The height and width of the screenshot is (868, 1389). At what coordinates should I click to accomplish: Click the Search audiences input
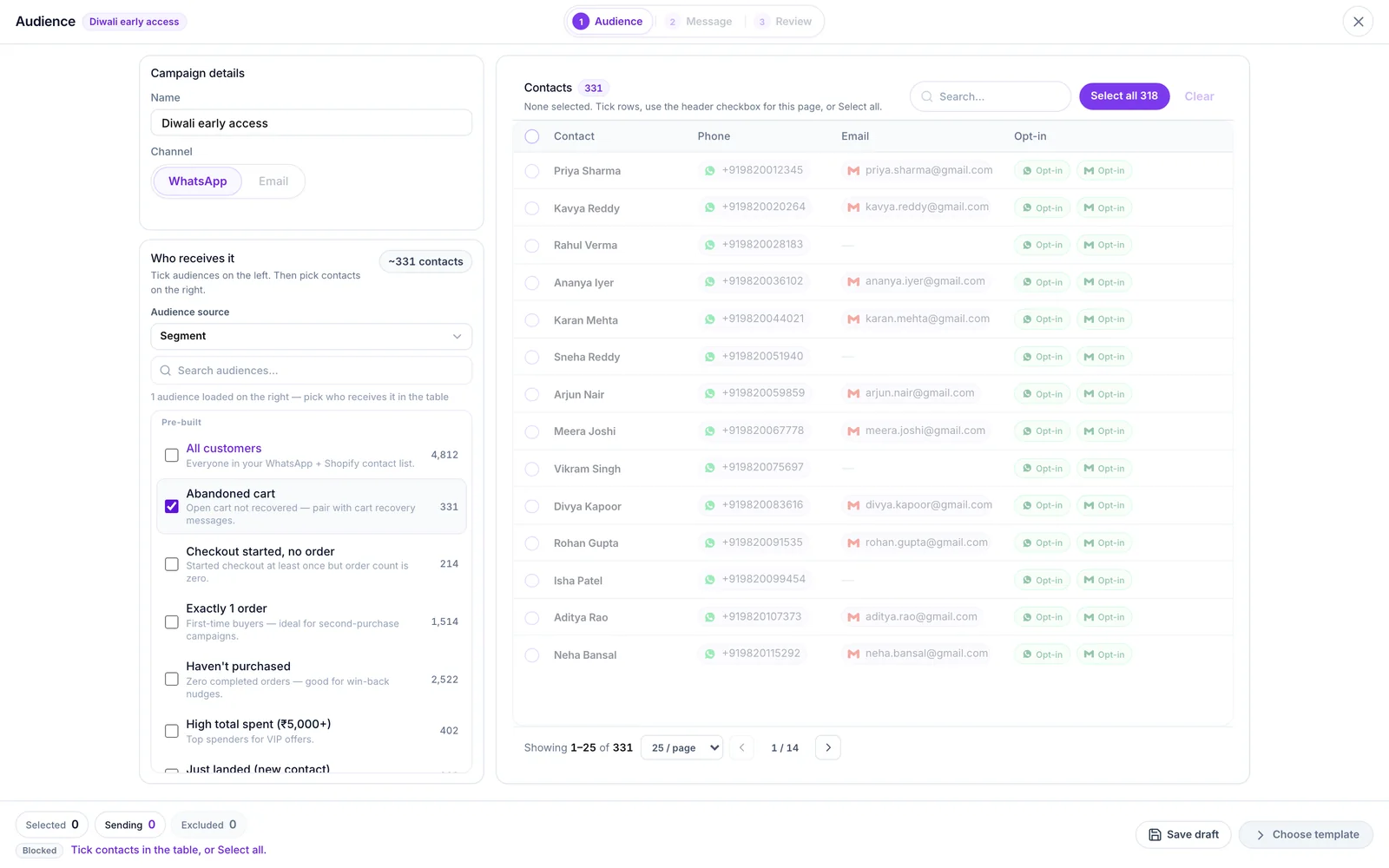click(312, 371)
